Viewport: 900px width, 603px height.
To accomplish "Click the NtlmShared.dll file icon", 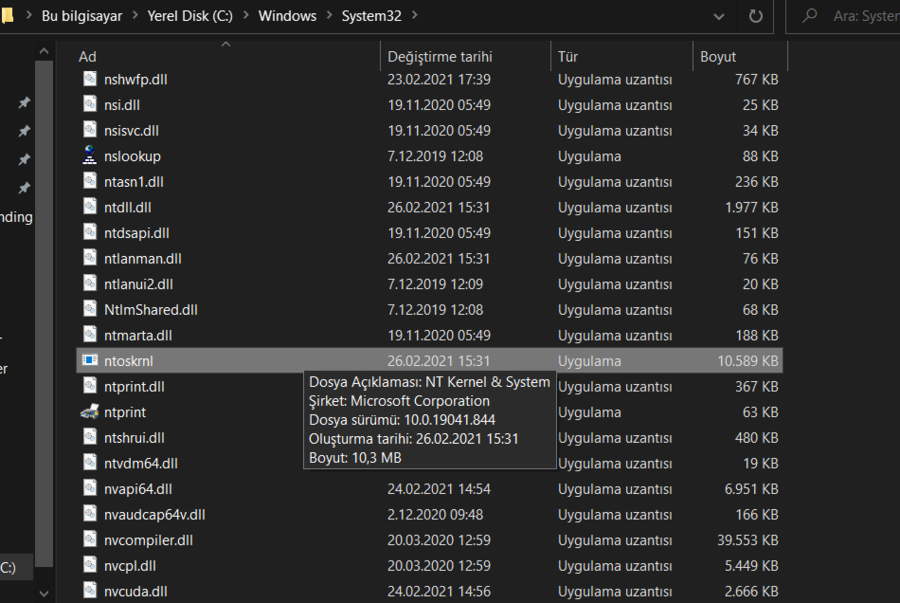I will click(91, 310).
